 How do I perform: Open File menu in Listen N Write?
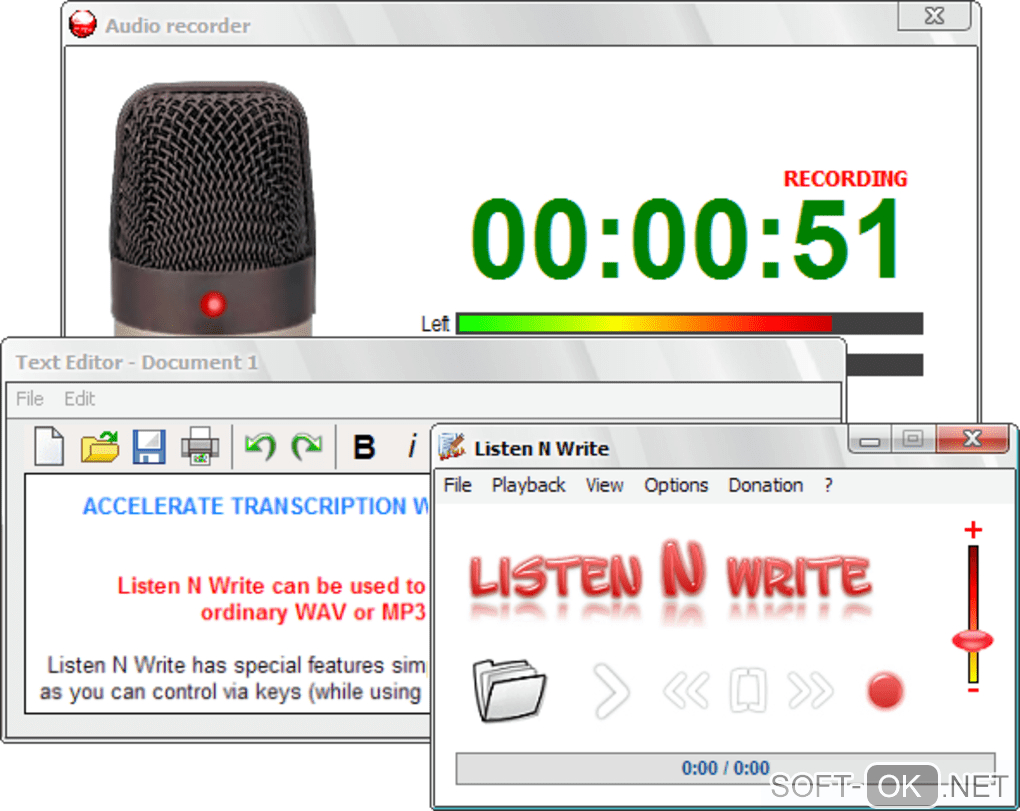pos(457,485)
